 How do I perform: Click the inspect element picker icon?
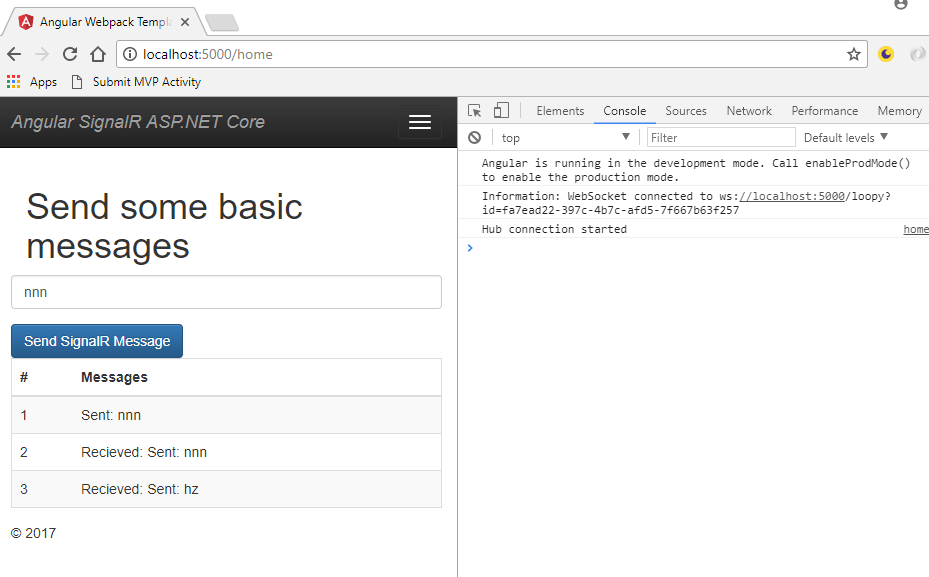point(475,111)
